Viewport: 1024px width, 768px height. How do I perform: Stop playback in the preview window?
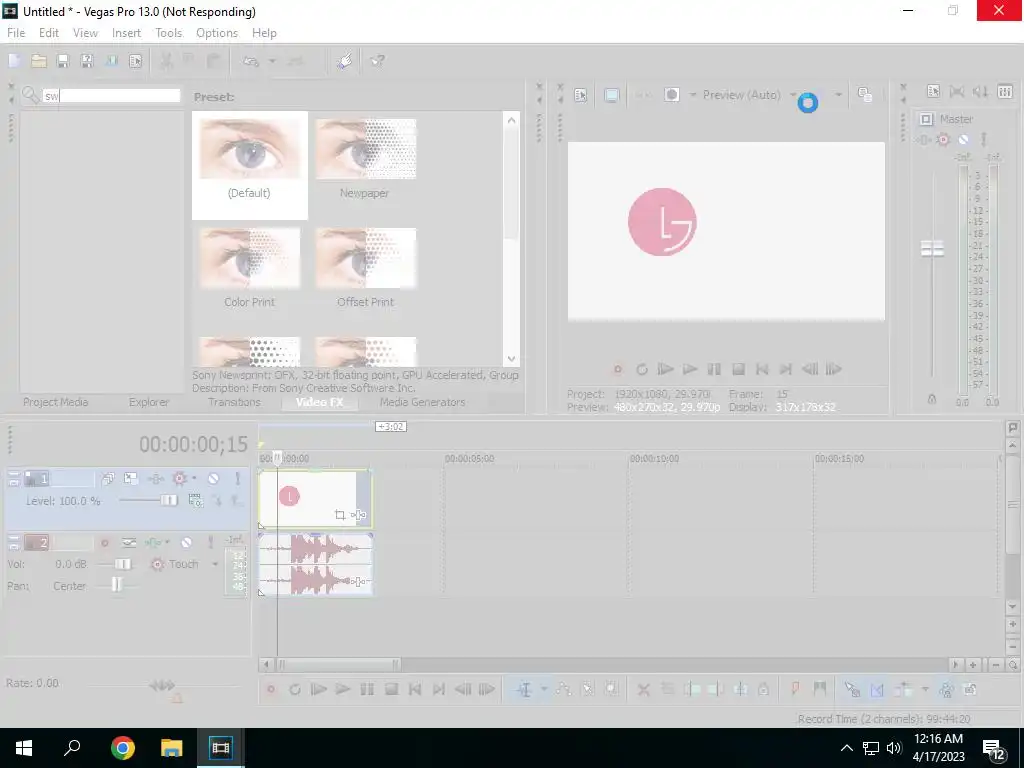coord(738,370)
